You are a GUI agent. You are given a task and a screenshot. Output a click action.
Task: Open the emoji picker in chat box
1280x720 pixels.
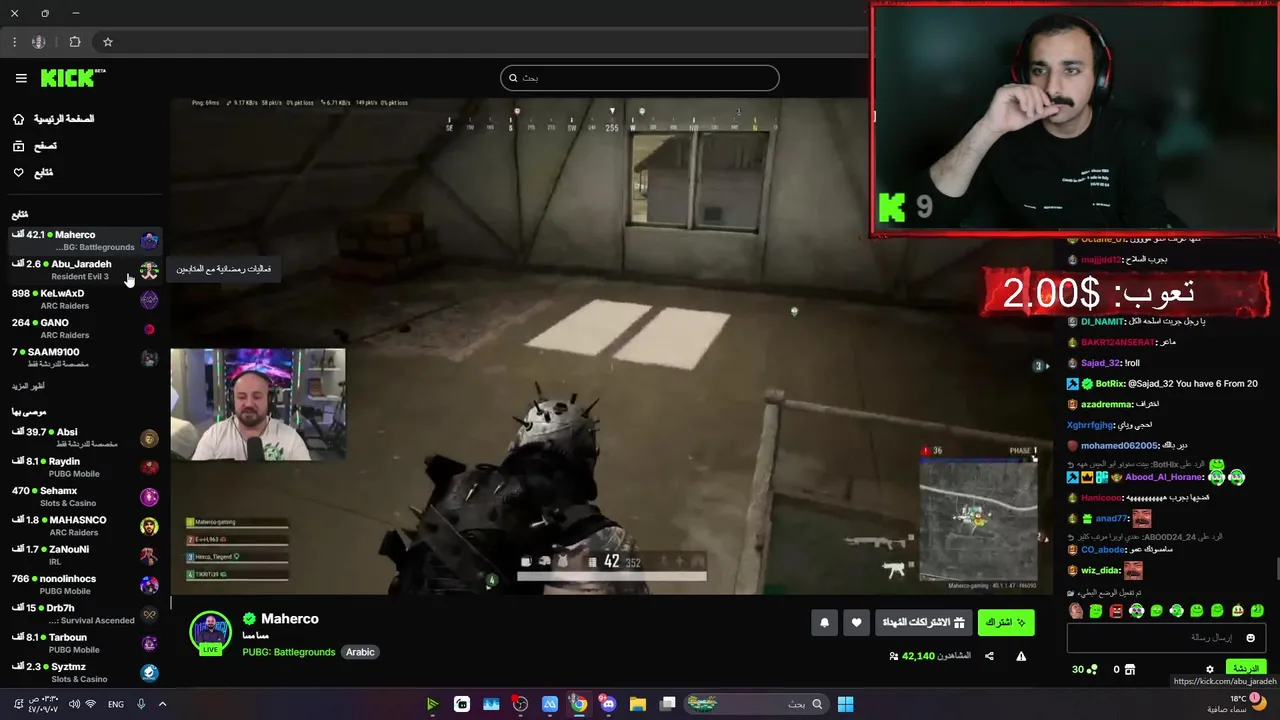point(1250,638)
